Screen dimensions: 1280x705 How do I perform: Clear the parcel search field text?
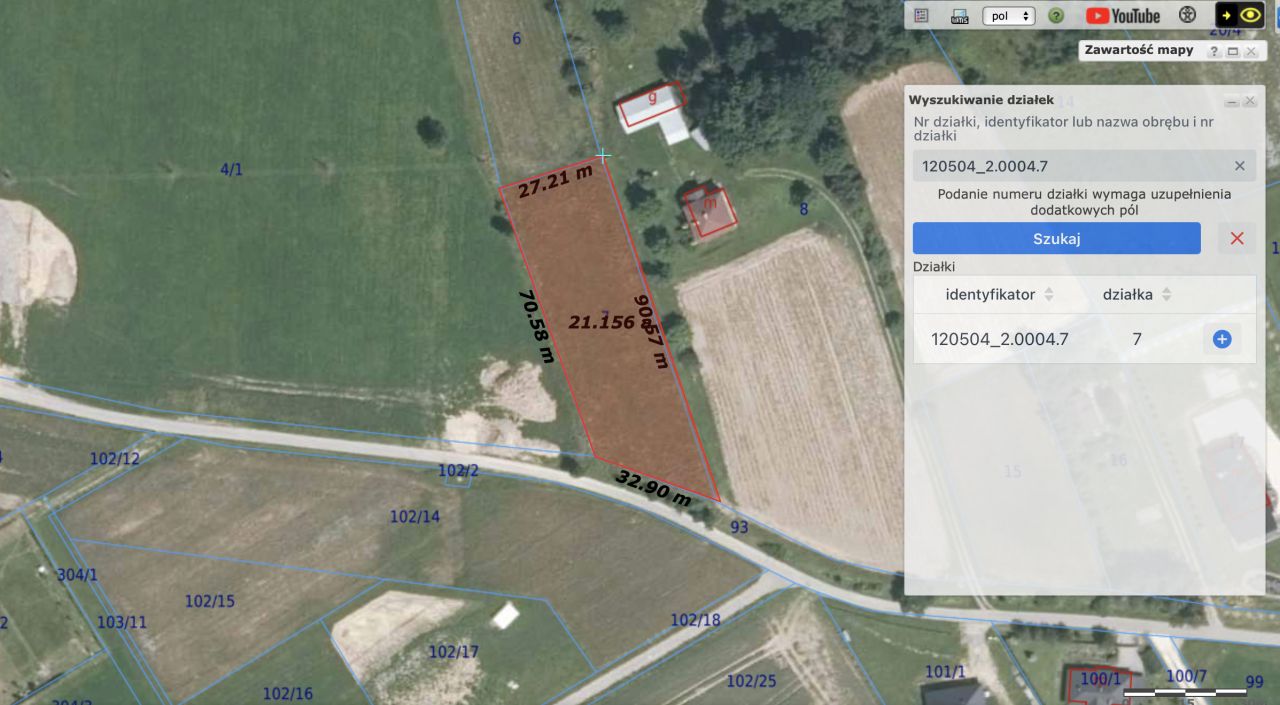click(1240, 166)
